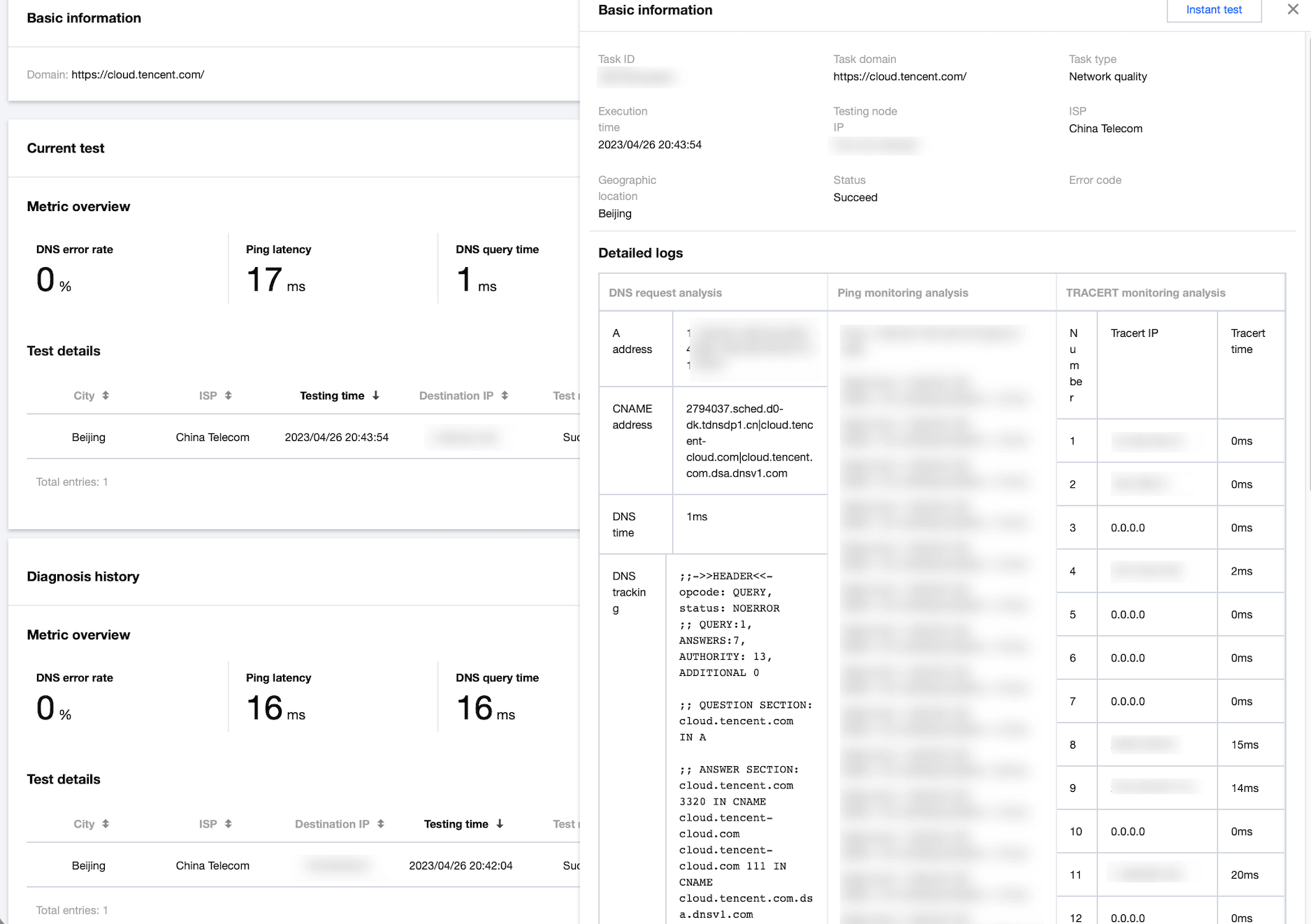Click the 0.0.0.0 IP in tracert hop 7
Screen dimensions: 1311x924
coord(1128,701)
